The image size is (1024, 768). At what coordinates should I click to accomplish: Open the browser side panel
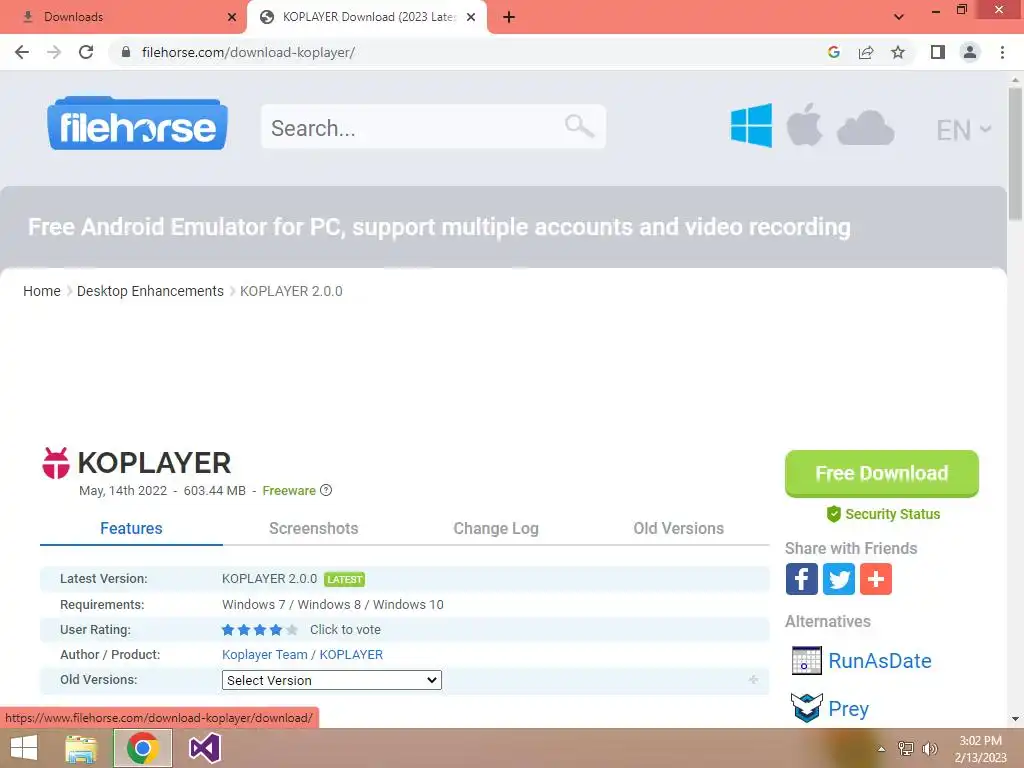tap(938, 52)
